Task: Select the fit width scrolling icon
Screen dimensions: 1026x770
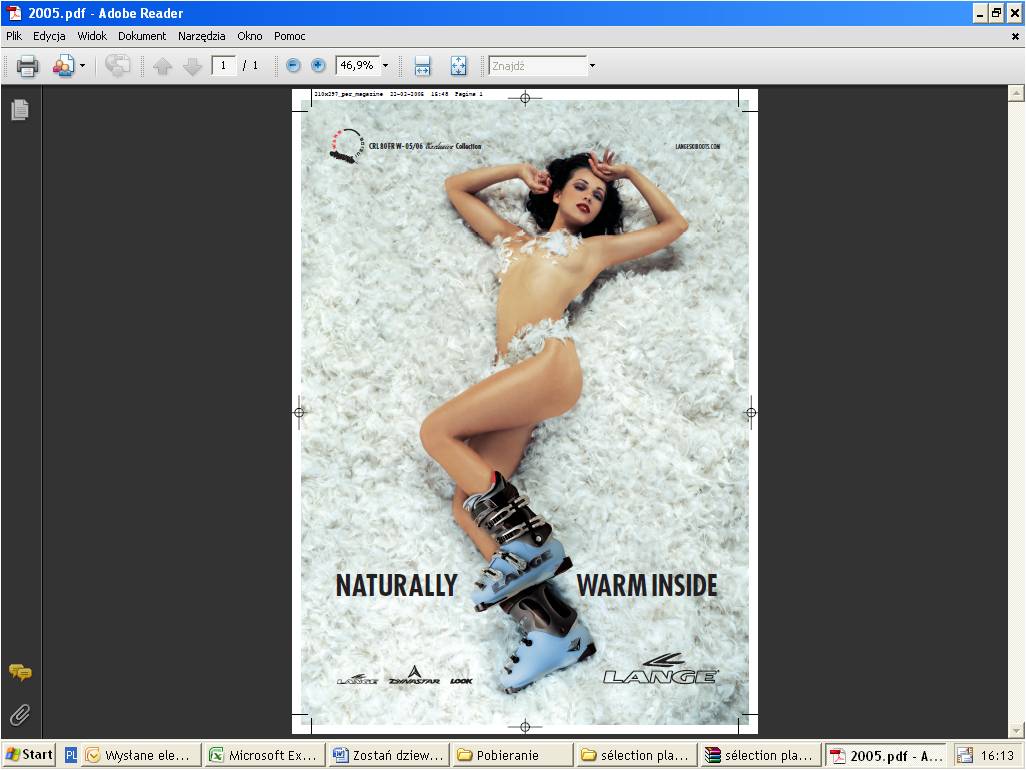Action: point(422,66)
